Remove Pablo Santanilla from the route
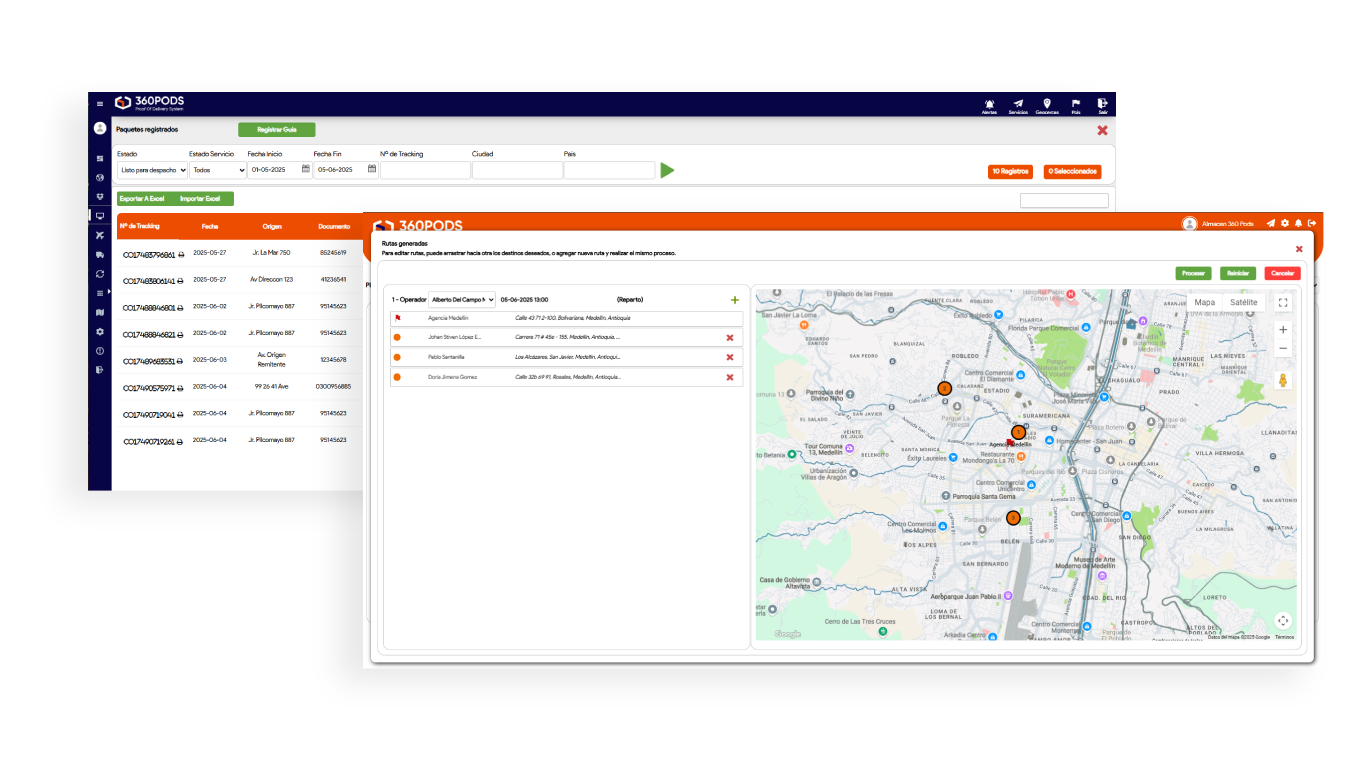Screen dimensions: 1366x768 coord(730,357)
